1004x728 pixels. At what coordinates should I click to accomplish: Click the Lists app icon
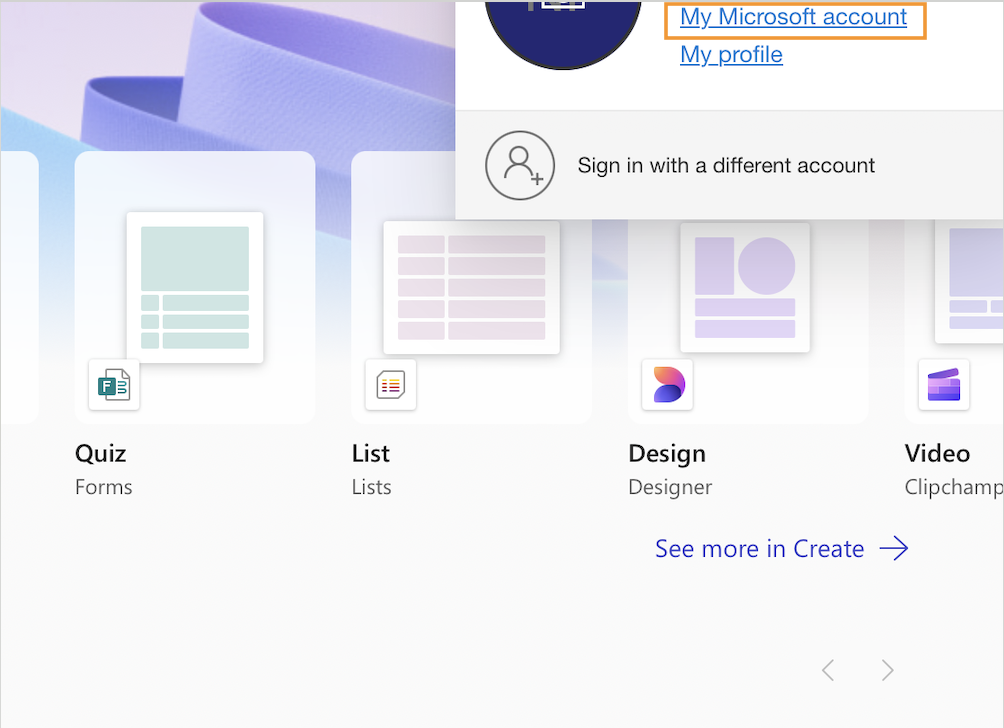click(x=391, y=385)
